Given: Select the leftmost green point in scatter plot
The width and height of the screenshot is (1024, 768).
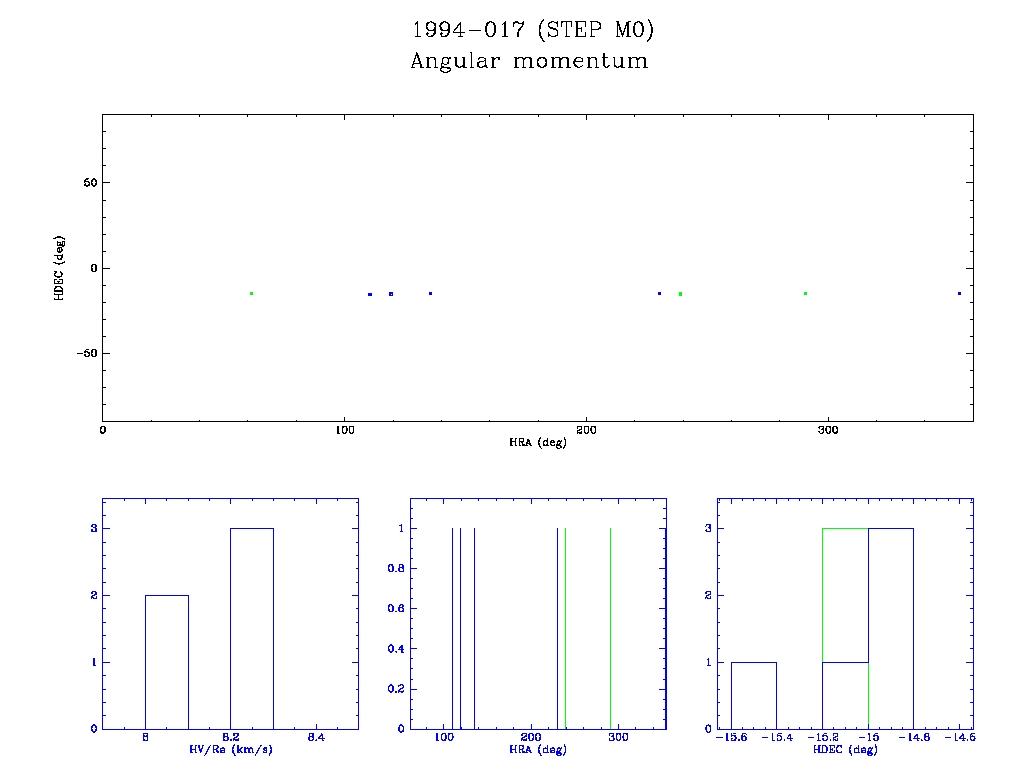Looking at the screenshot, I should click(251, 293).
